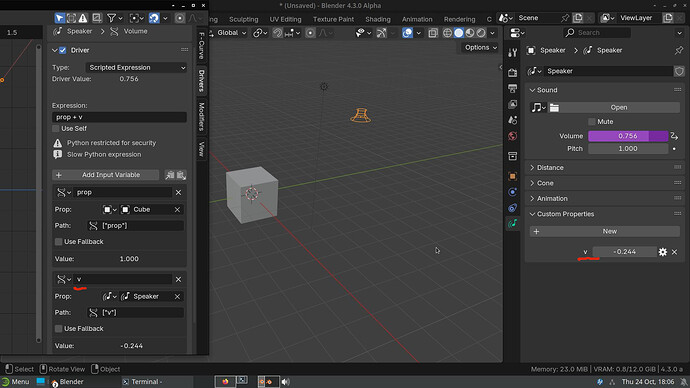Toggle viewport overlays icon
The image size is (690, 388).
[x=407, y=33]
